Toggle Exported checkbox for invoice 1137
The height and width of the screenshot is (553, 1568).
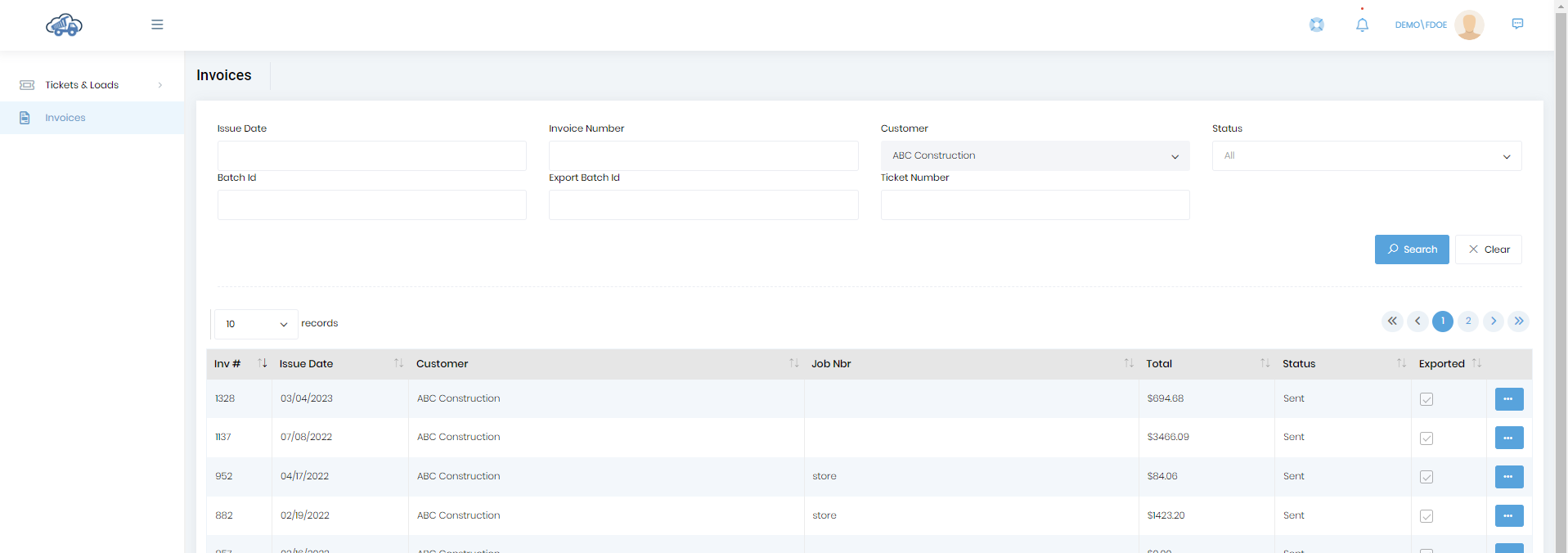click(1426, 438)
